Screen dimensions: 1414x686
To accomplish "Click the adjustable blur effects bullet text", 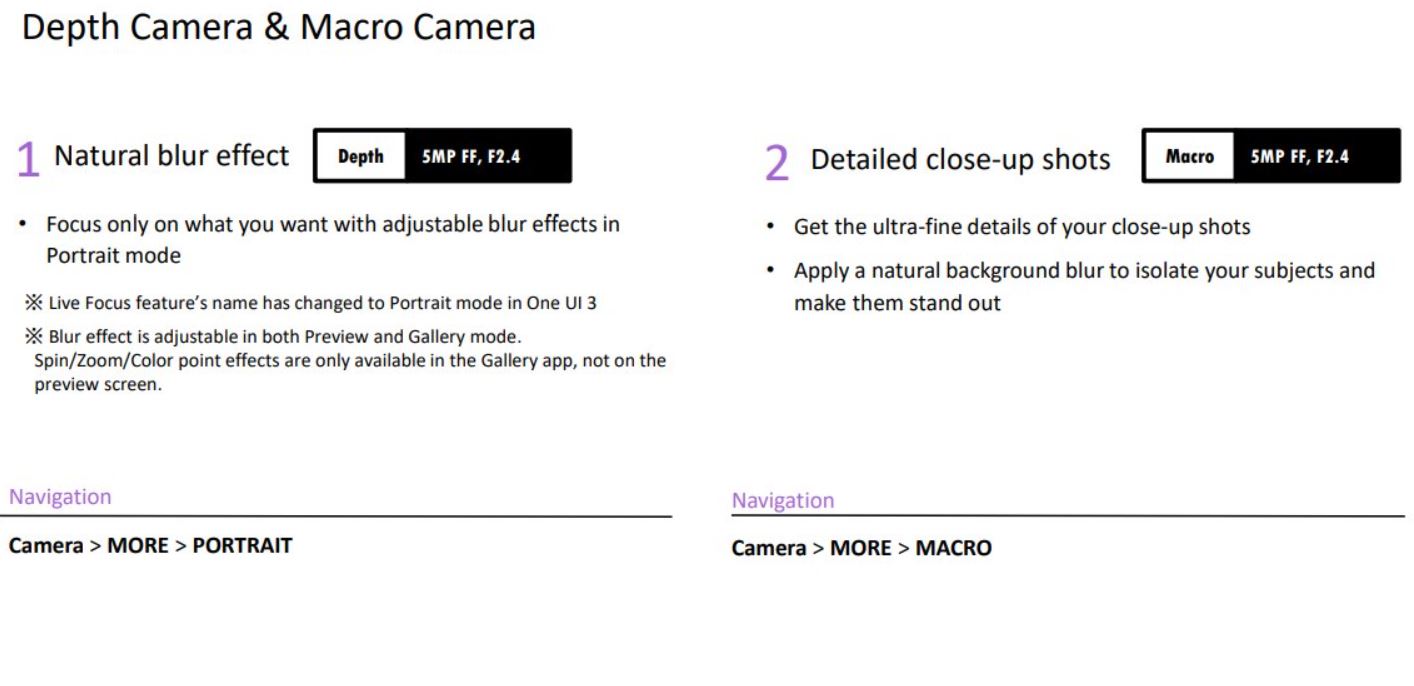I will 332,239.
